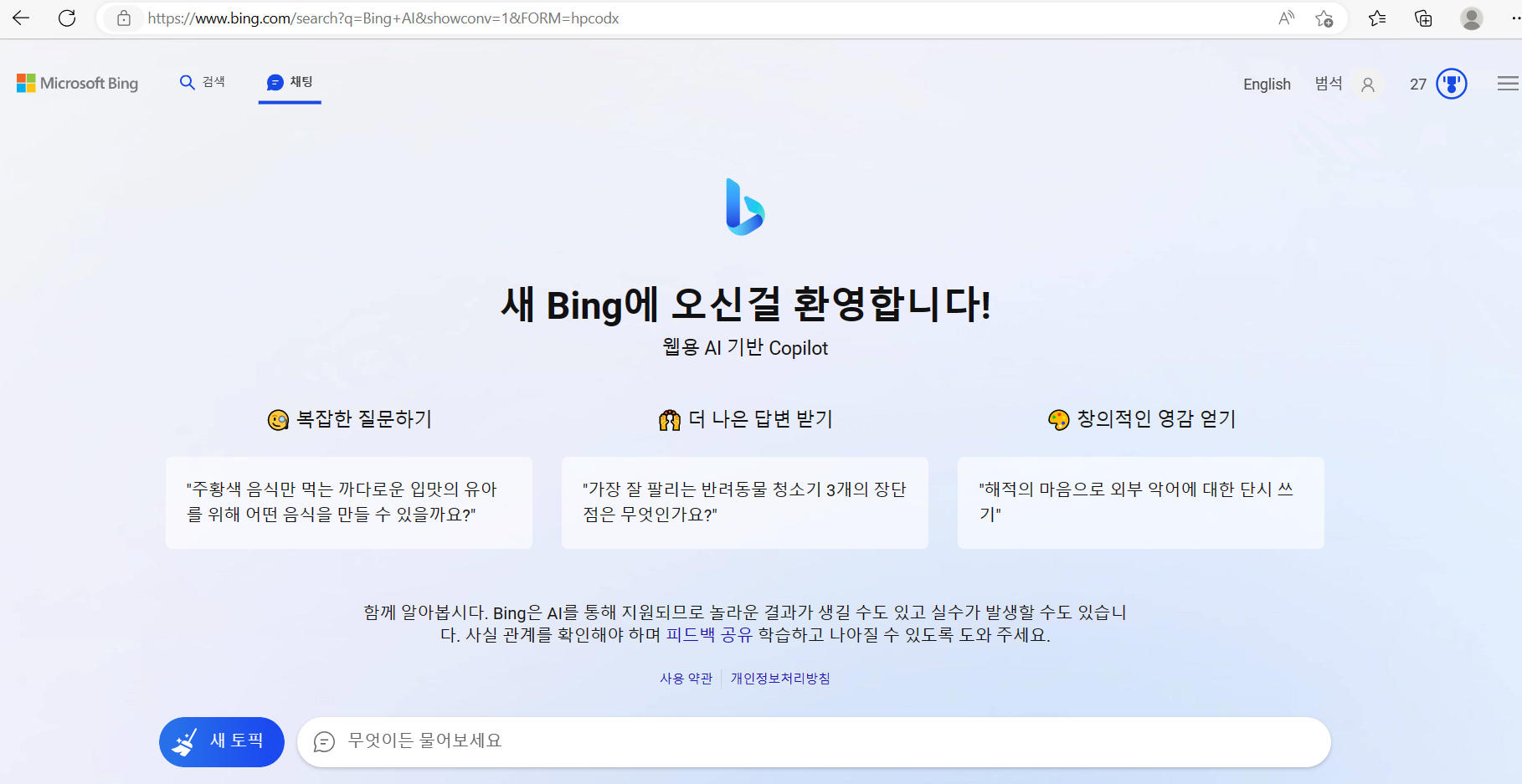
Task: Switch language to English
Action: pos(1267,85)
